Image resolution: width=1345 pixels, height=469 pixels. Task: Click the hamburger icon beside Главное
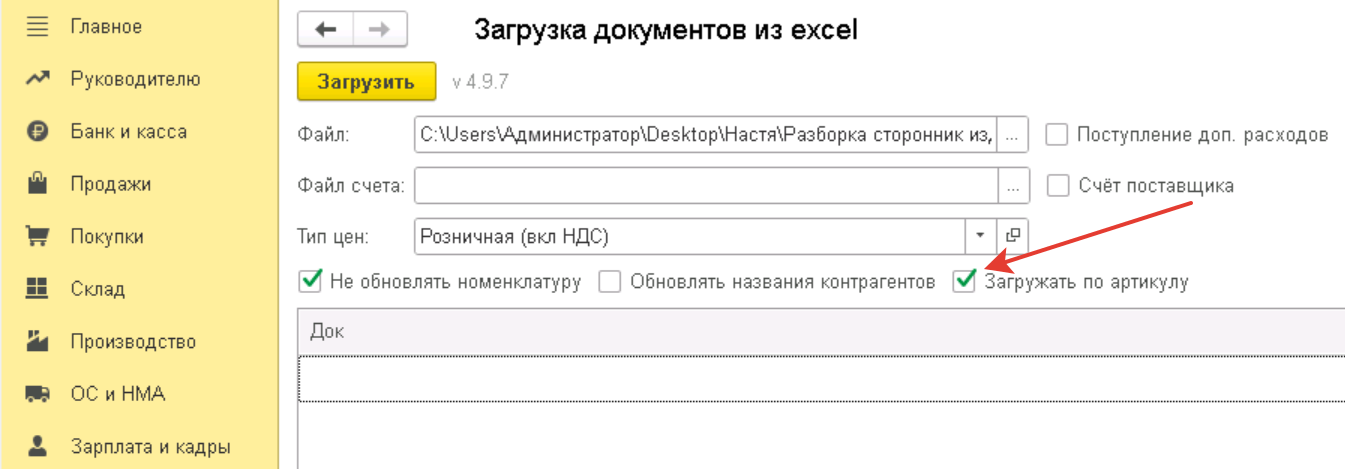click(x=37, y=27)
